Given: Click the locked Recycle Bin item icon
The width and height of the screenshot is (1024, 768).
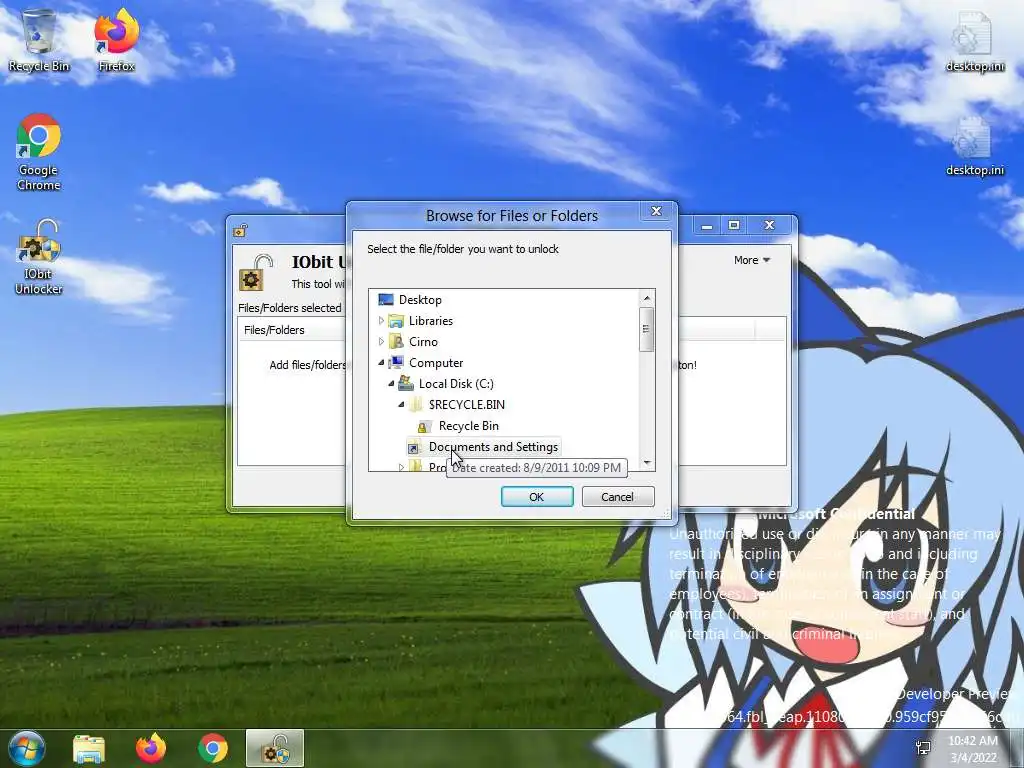Looking at the screenshot, I should (x=424, y=426).
